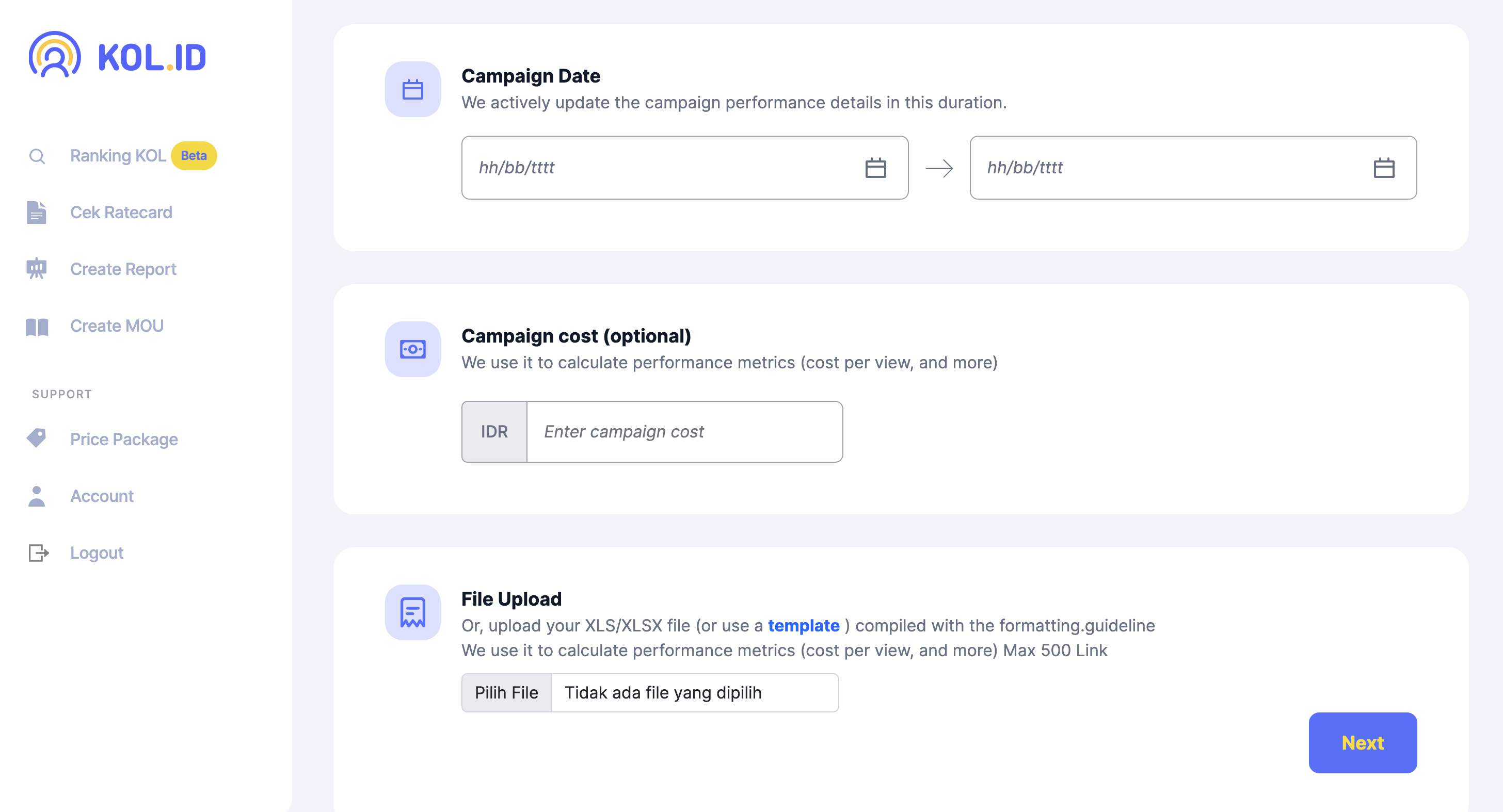Click the KOL.ID logo
The image size is (1503, 812).
point(117,55)
